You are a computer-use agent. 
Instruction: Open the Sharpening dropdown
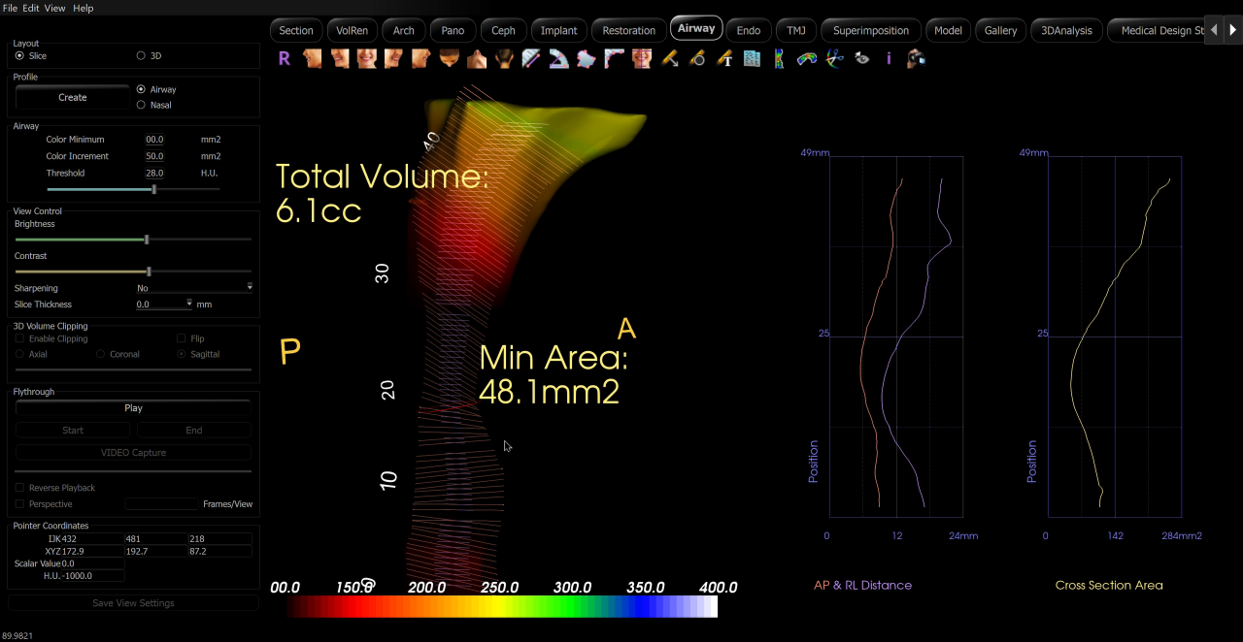[x=194, y=288]
